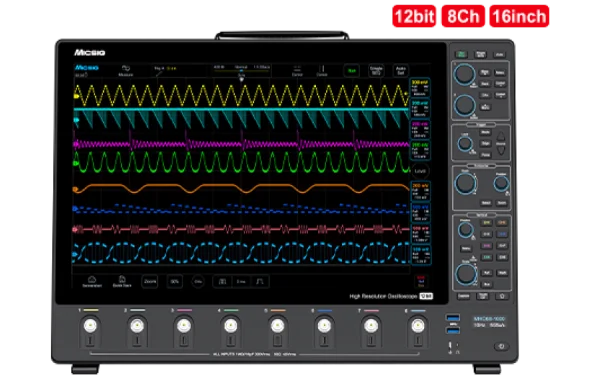Select the channel 8 BNC input connector
Image resolution: width=600 pixels, height=380 pixels.
click(417, 326)
